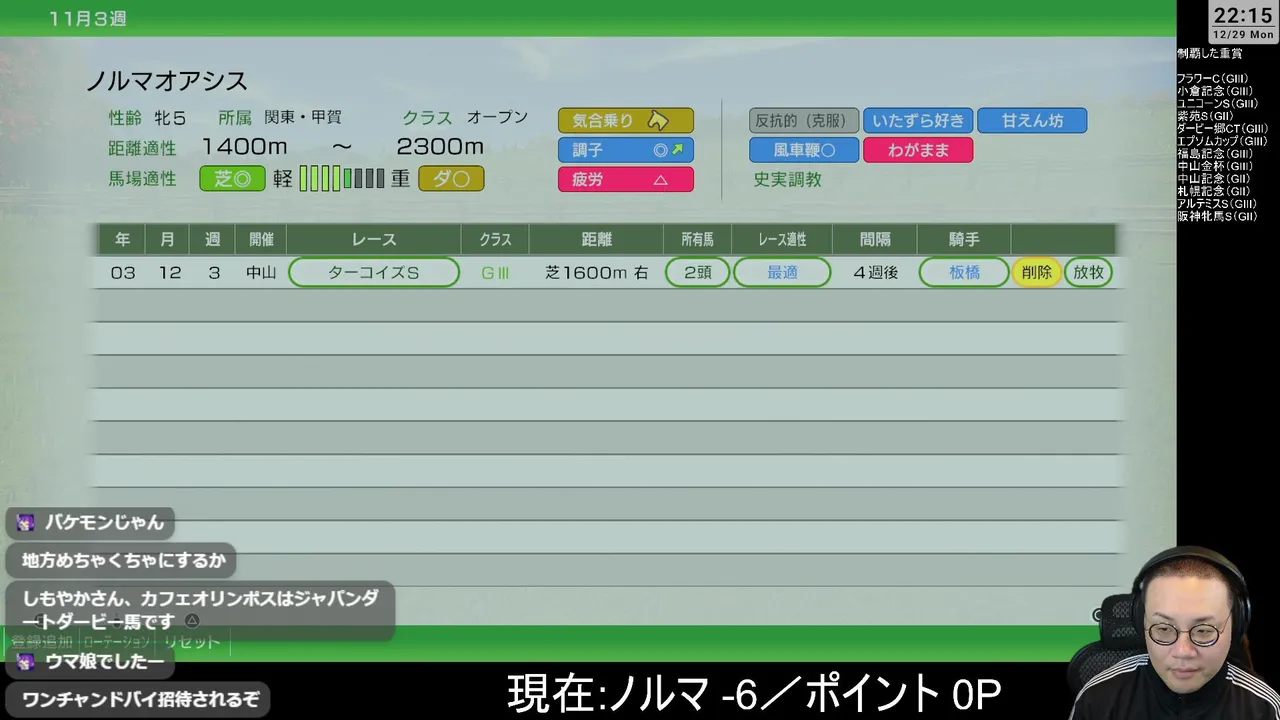The height and width of the screenshot is (720, 1280).
Task: Click the 芝◎ turf aptitude badge
Action: (232, 179)
